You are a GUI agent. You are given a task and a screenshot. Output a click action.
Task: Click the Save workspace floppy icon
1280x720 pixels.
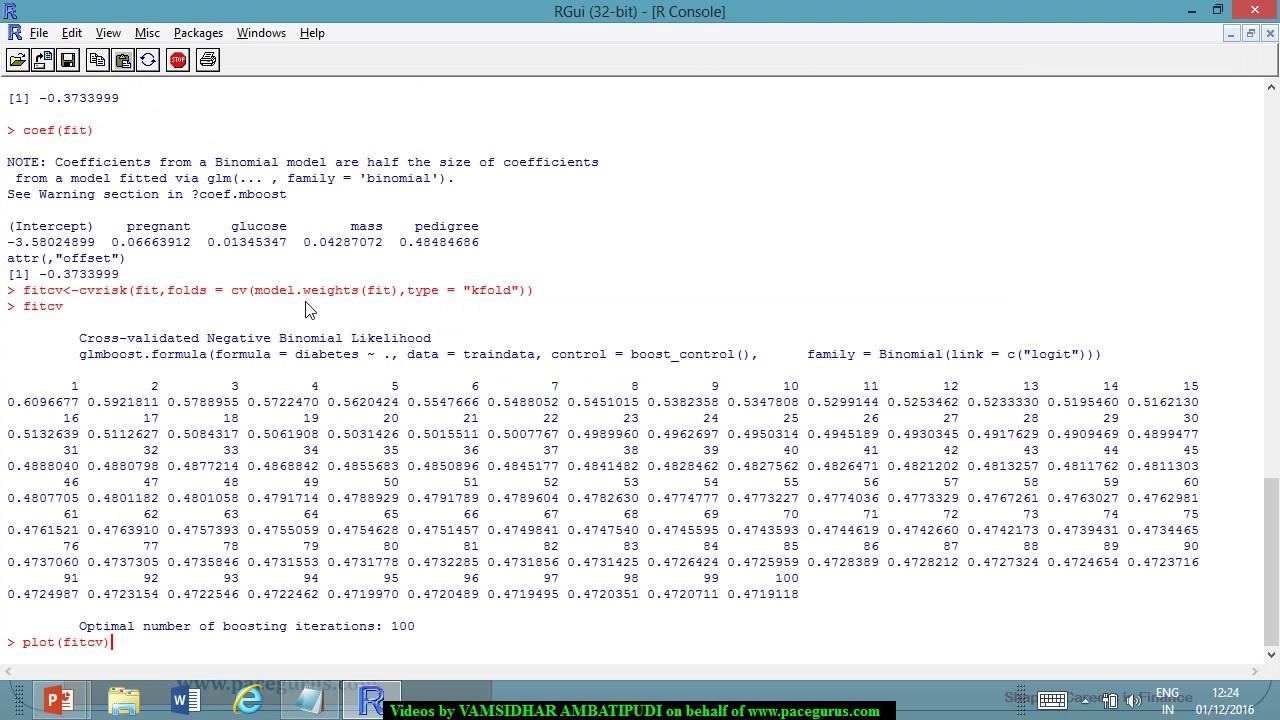68,60
